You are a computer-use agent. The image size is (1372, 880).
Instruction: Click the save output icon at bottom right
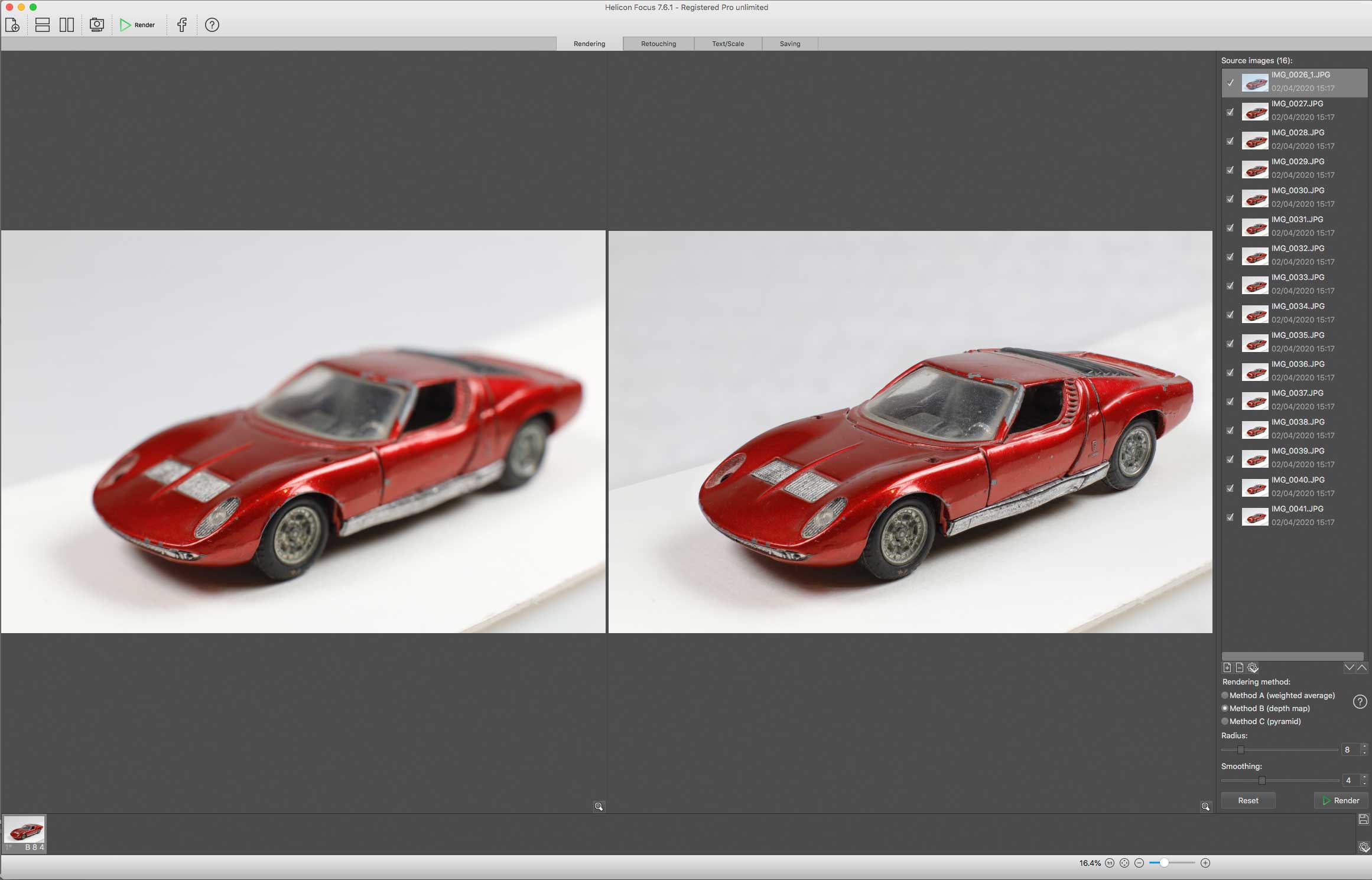(x=1364, y=819)
